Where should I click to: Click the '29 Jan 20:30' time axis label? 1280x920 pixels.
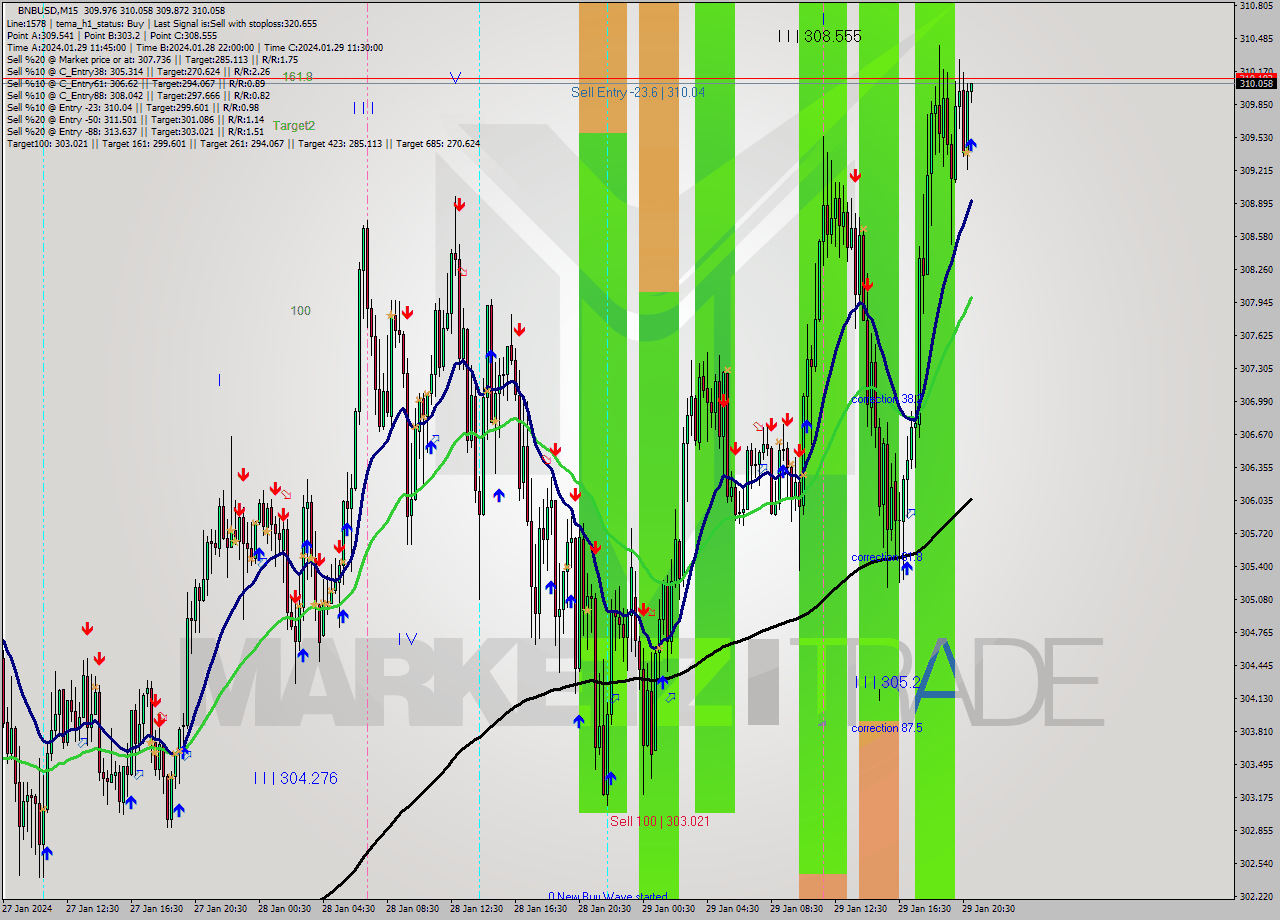click(988, 910)
